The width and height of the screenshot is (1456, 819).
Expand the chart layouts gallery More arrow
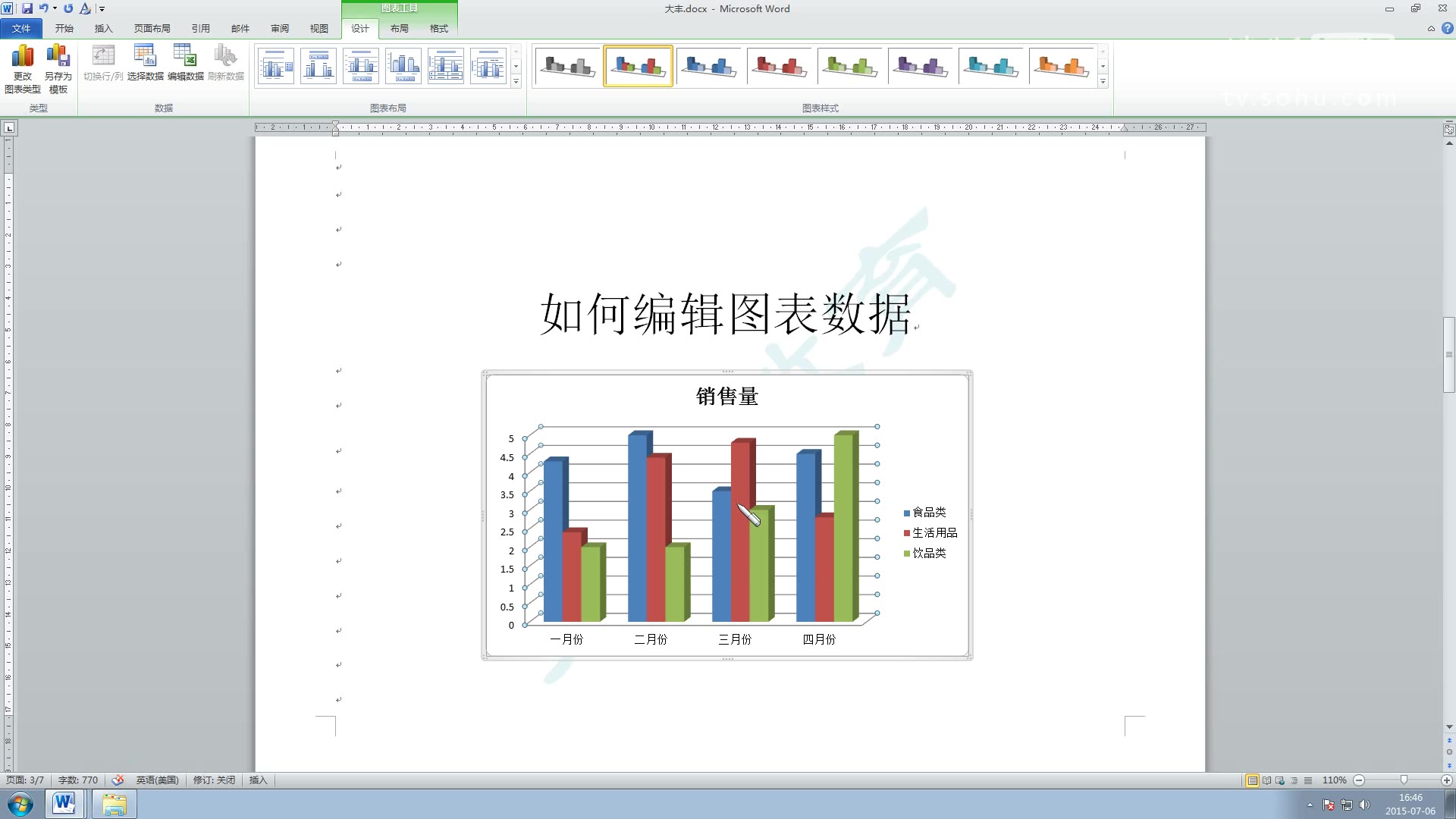coord(516,82)
